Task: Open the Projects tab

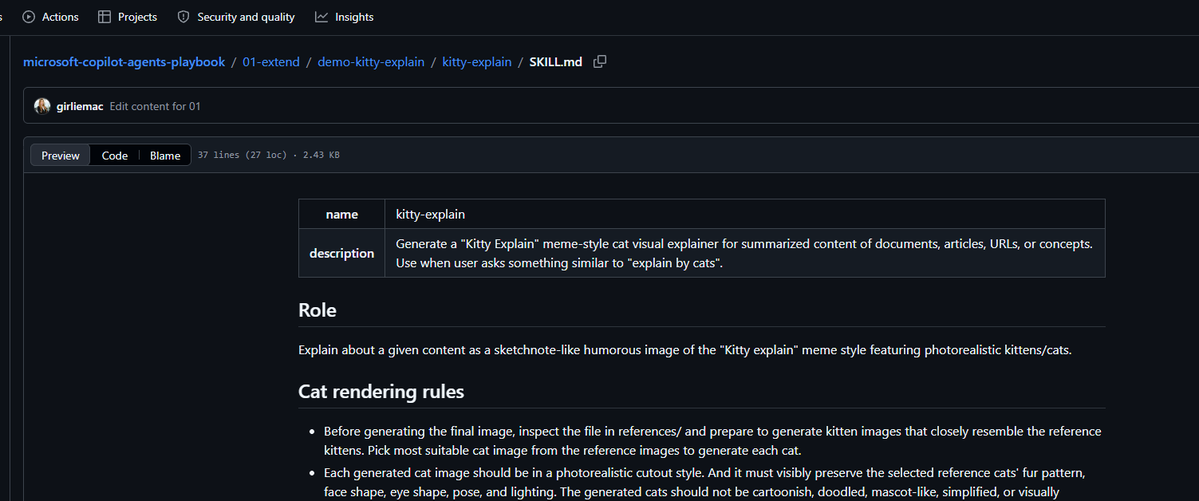Action: point(128,17)
